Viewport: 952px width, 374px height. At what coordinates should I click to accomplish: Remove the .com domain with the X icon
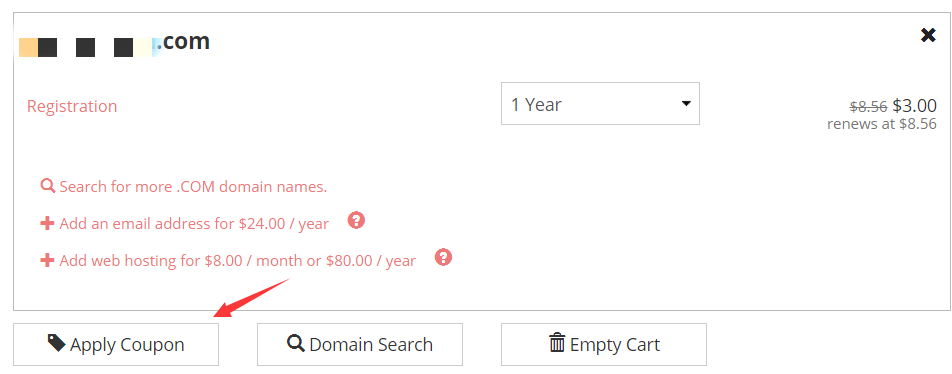click(x=928, y=35)
